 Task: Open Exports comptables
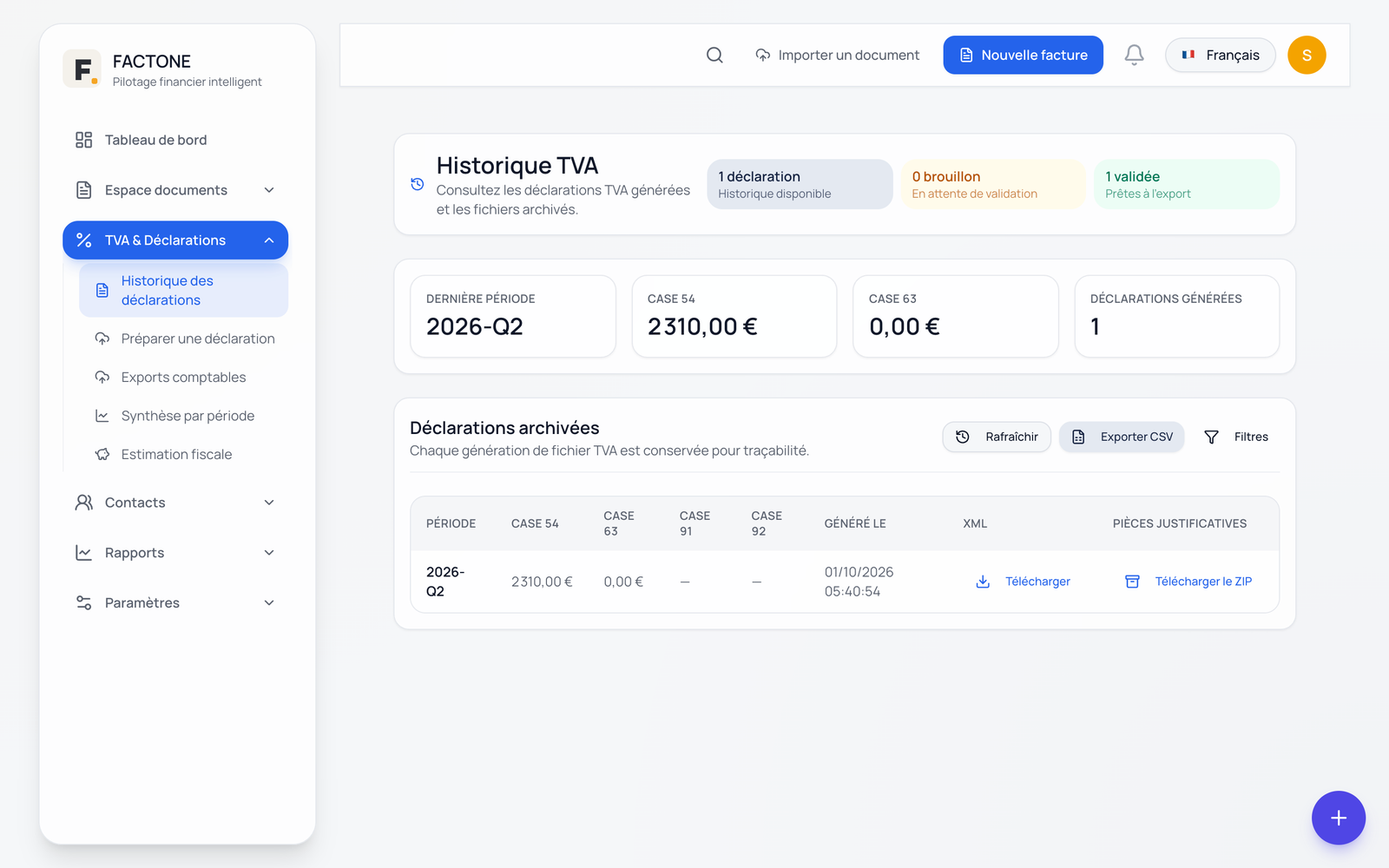tap(183, 378)
